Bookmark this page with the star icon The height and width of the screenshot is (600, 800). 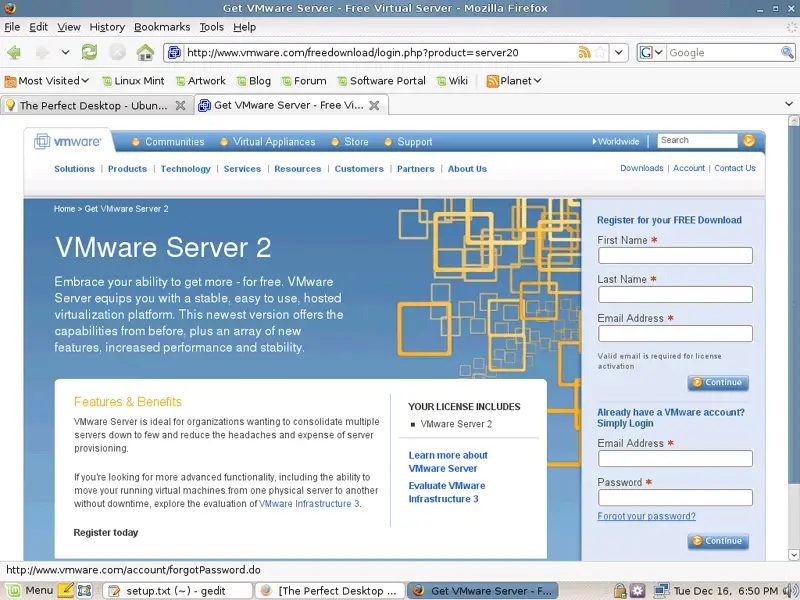pyautogui.click(x=601, y=53)
